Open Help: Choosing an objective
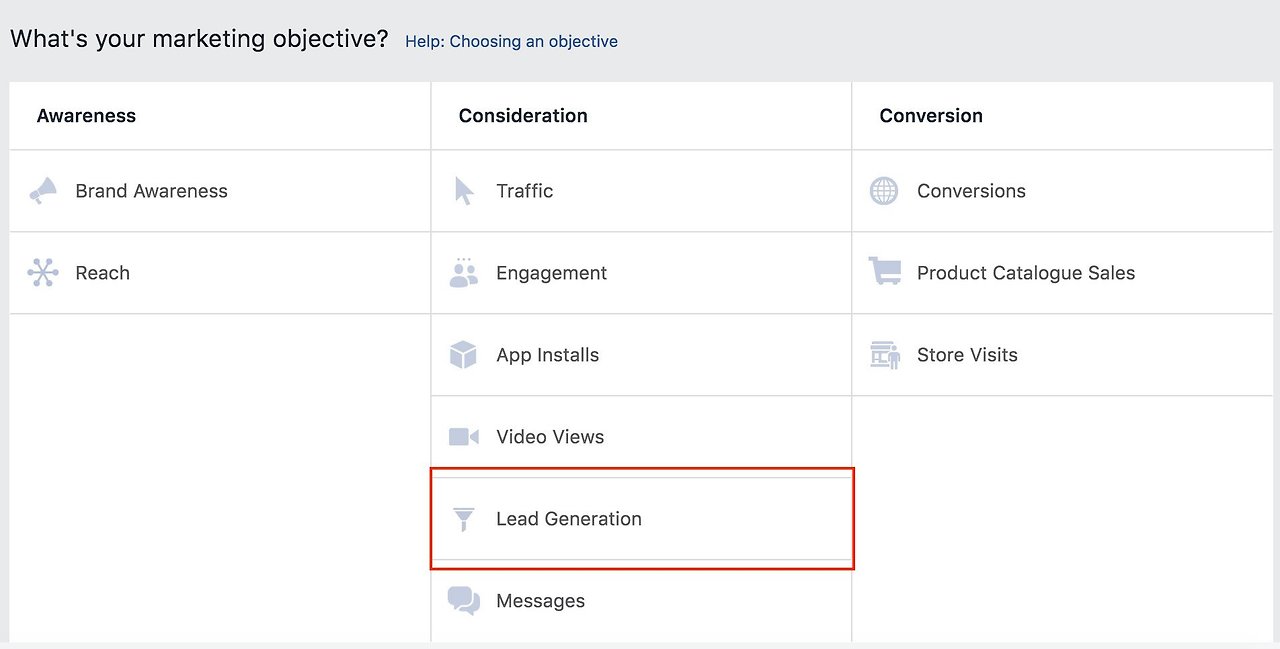 pyautogui.click(x=511, y=41)
